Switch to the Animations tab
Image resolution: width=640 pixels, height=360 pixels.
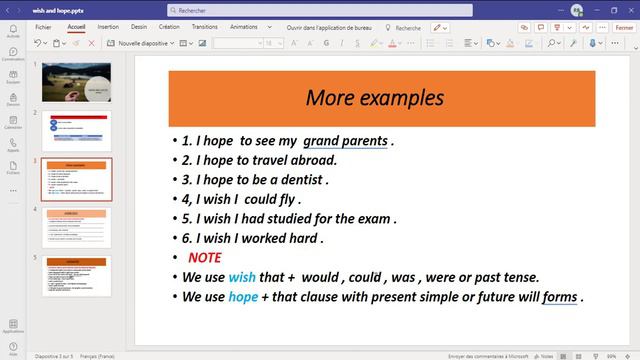pyautogui.click(x=244, y=27)
